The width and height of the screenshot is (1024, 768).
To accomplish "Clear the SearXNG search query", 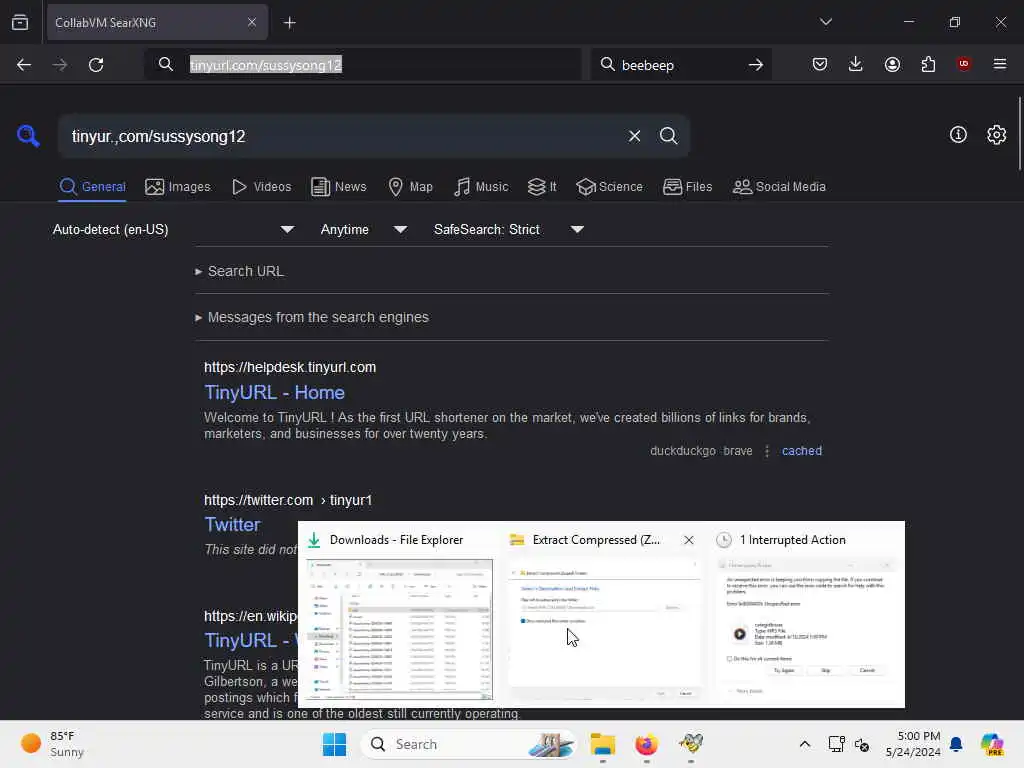I will coord(634,136).
